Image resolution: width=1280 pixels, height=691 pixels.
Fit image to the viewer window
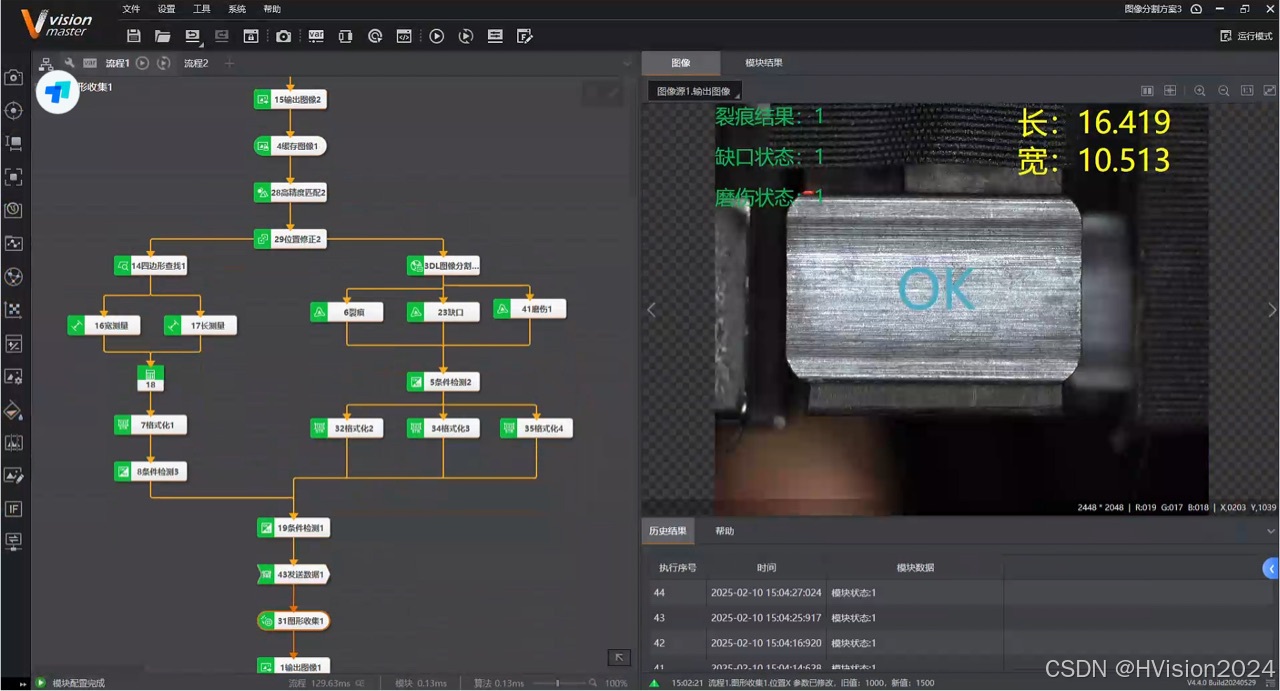(x=1269, y=91)
